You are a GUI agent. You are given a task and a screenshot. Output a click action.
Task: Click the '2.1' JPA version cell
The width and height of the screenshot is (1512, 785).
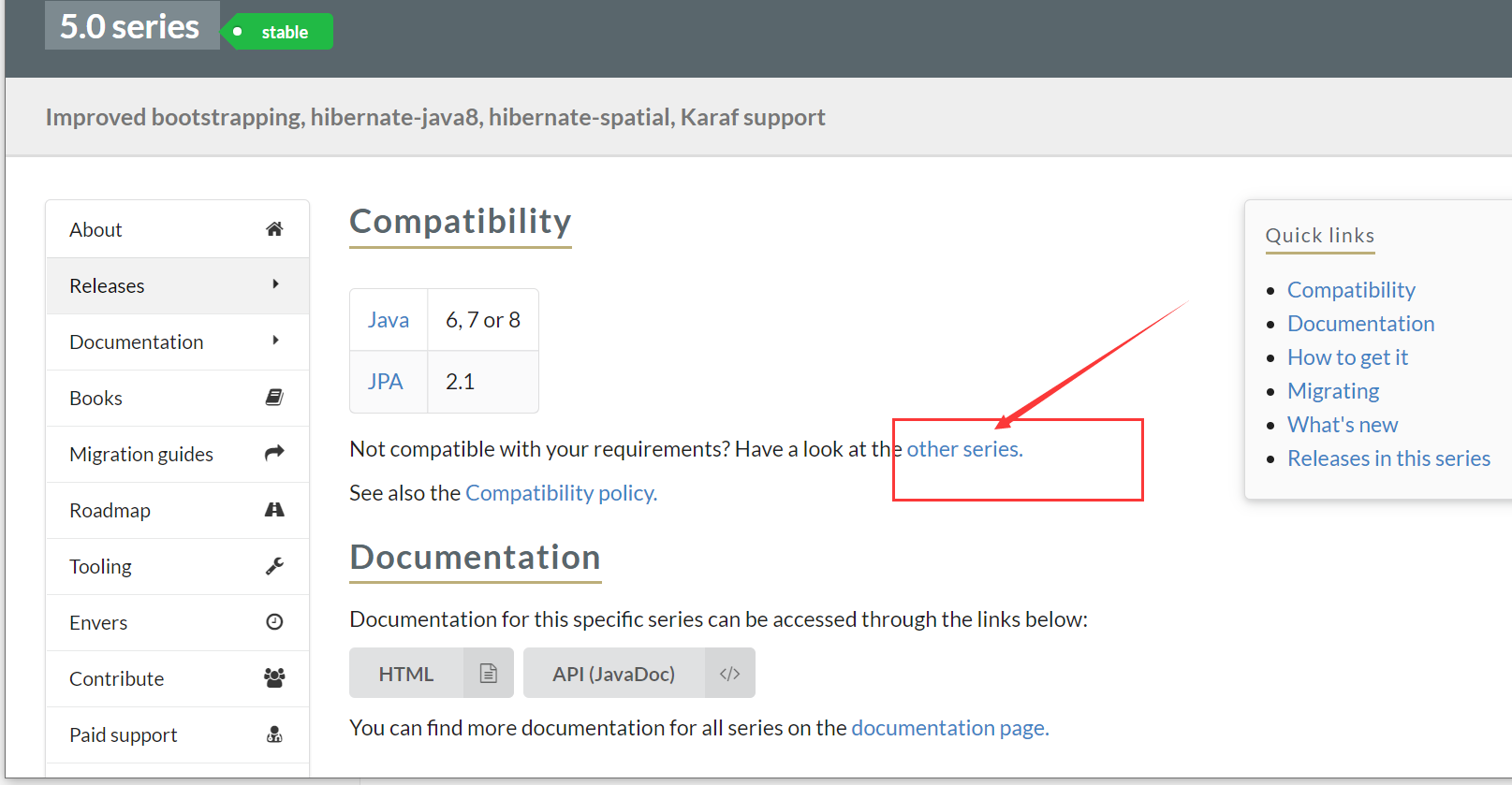tap(483, 382)
